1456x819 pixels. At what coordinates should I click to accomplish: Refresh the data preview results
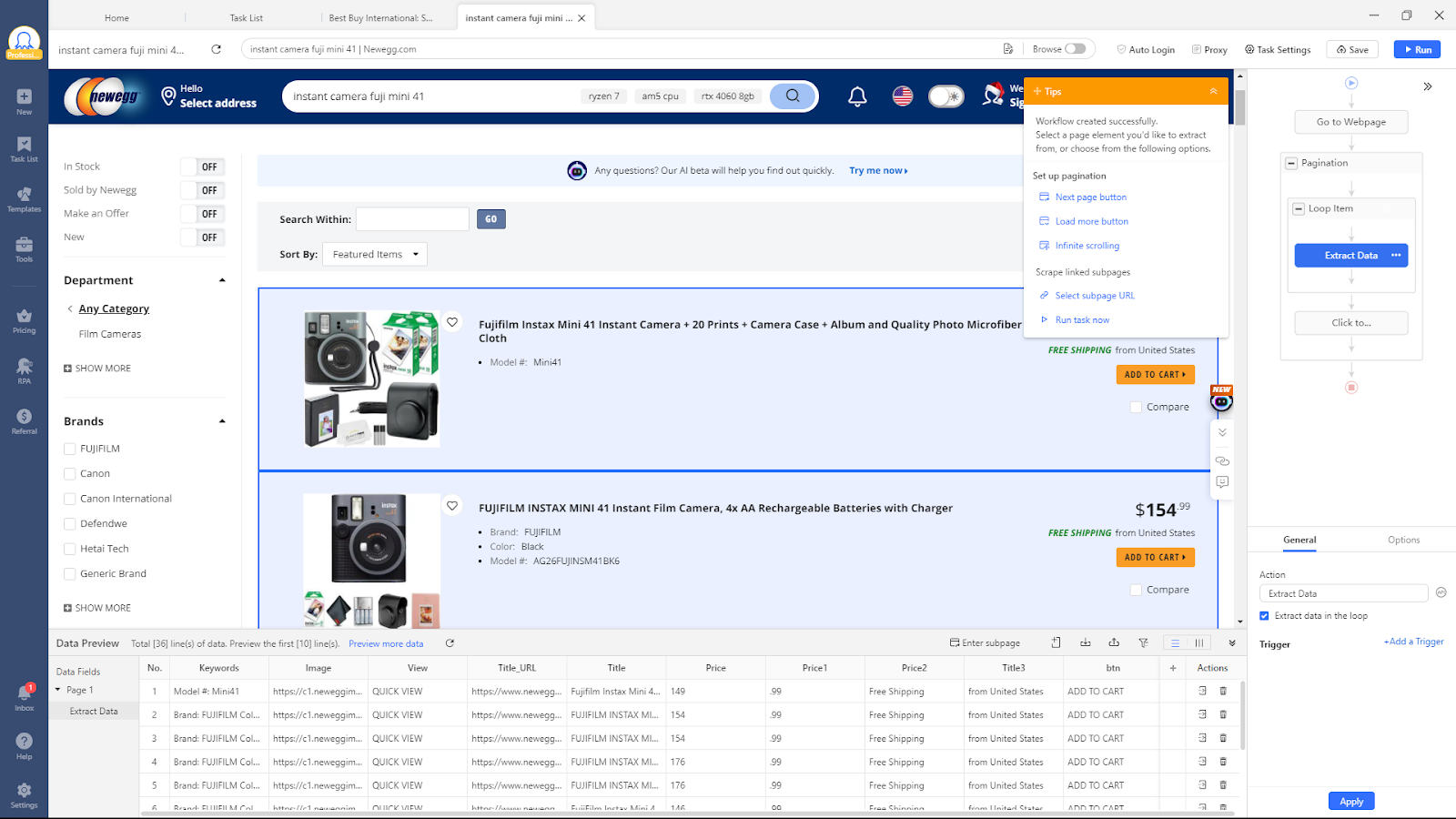(449, 643)
